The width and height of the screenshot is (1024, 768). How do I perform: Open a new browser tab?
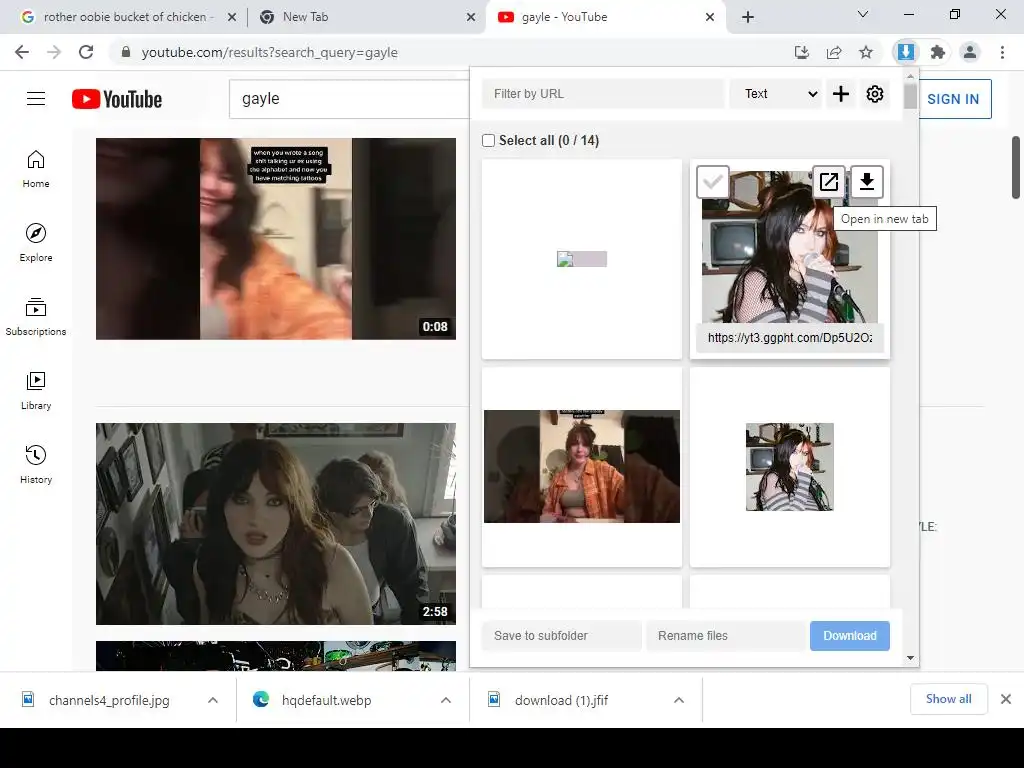tap(748, 17)
